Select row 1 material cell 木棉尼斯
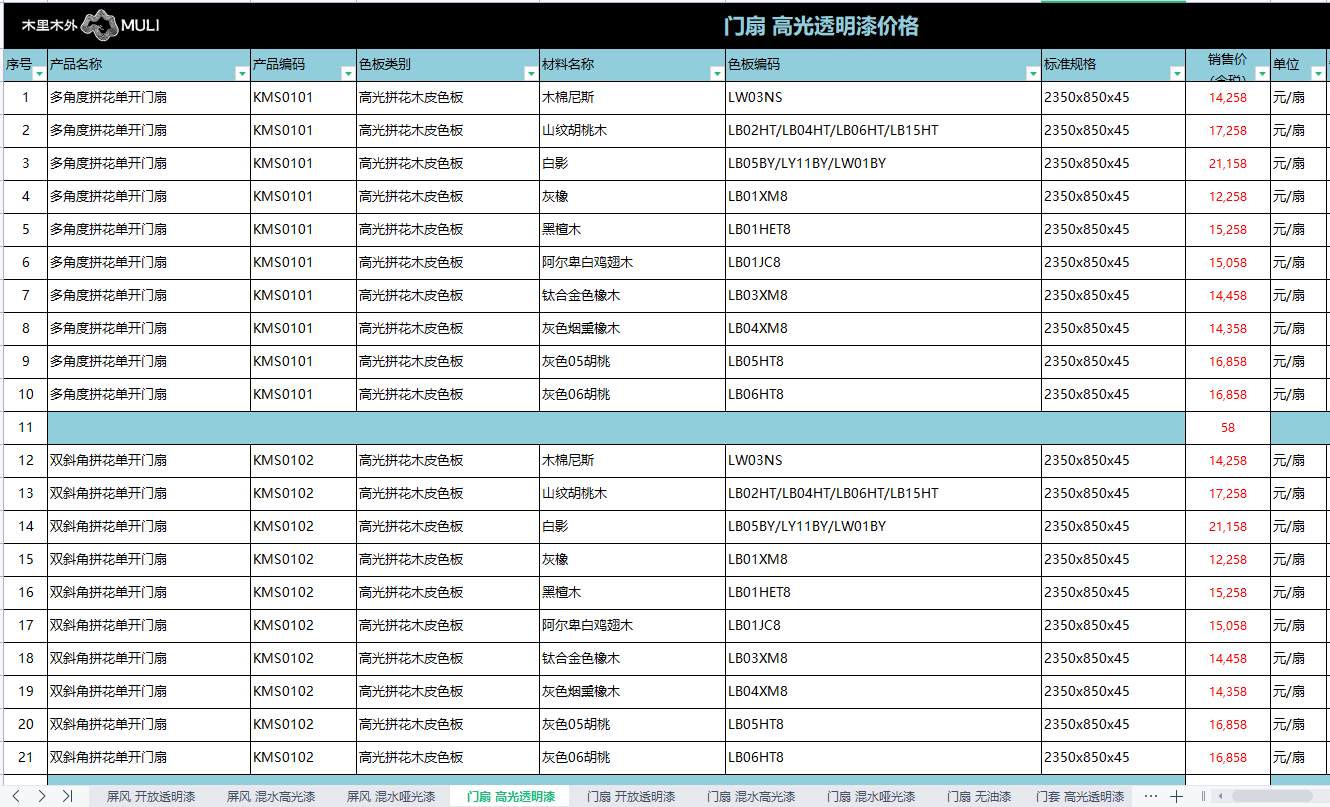1330x807 pixels. 632,98
